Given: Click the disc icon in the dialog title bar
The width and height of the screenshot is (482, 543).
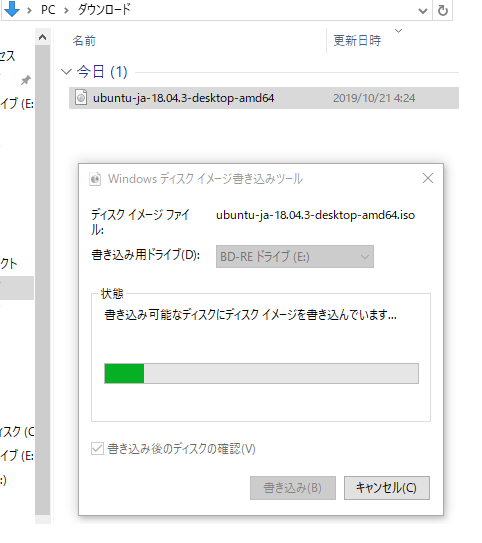Looking at the screenshot, I should (95, 179).
